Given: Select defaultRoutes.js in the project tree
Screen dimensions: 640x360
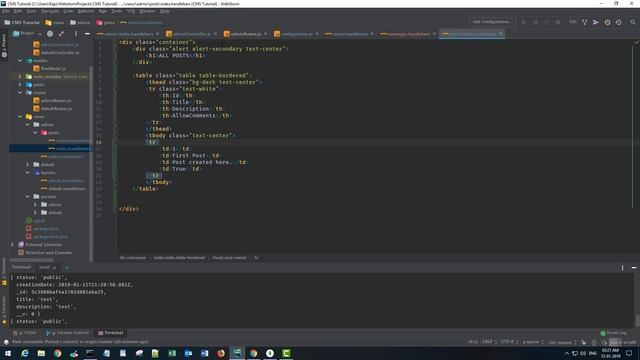Looking at the screenshot, I should click(x=53, y=109).
